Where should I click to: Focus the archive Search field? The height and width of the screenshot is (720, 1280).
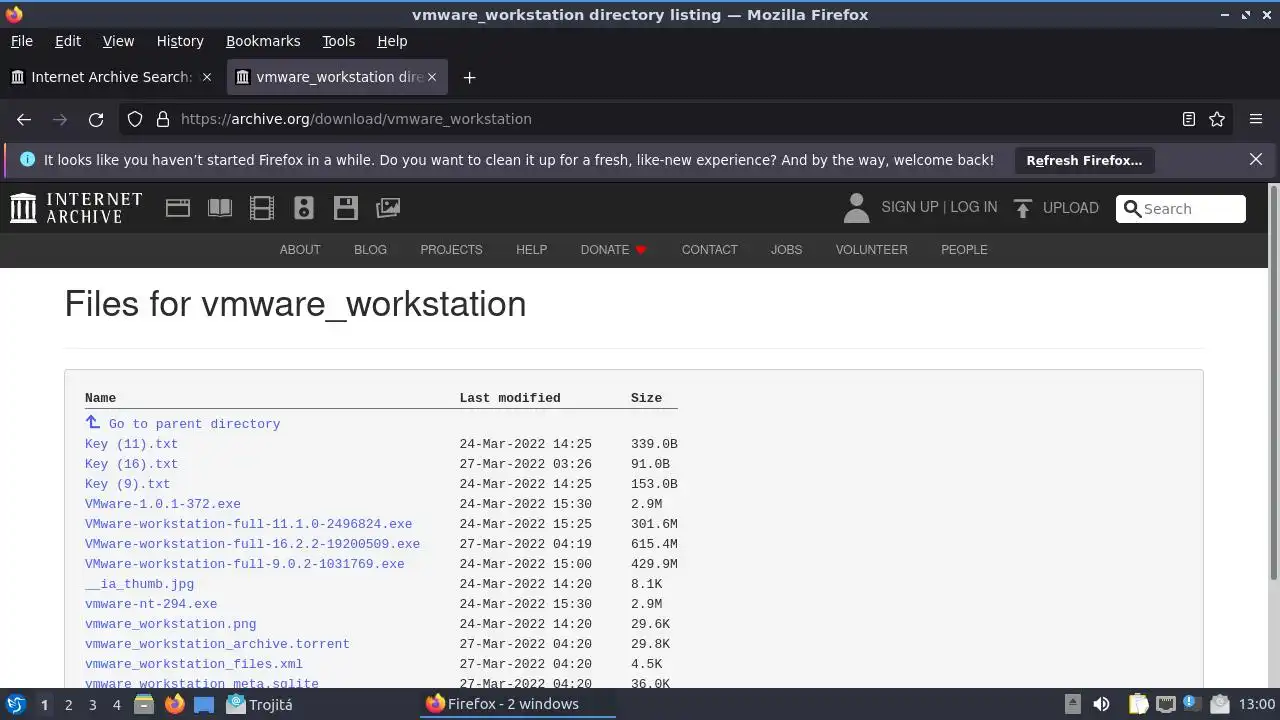click(x=1181, y=209)
